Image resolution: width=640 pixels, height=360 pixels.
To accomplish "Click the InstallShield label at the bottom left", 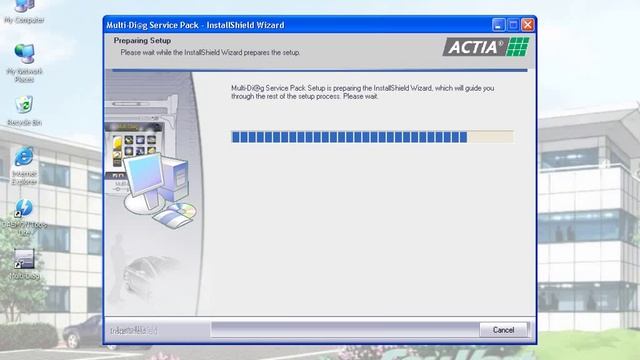I will pyautogui.click(x=133, y=331).
